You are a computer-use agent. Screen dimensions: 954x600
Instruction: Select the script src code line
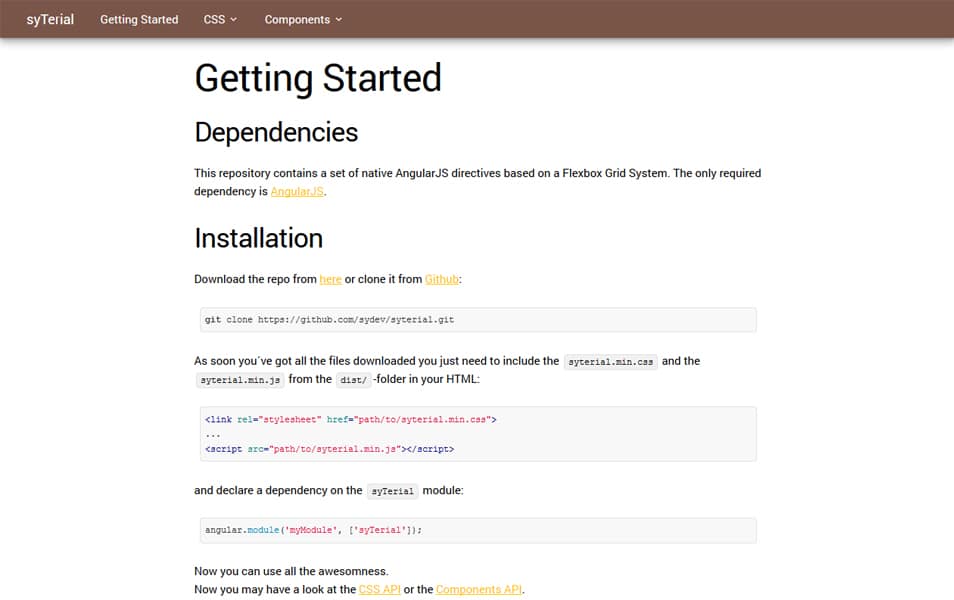(329, 449)
